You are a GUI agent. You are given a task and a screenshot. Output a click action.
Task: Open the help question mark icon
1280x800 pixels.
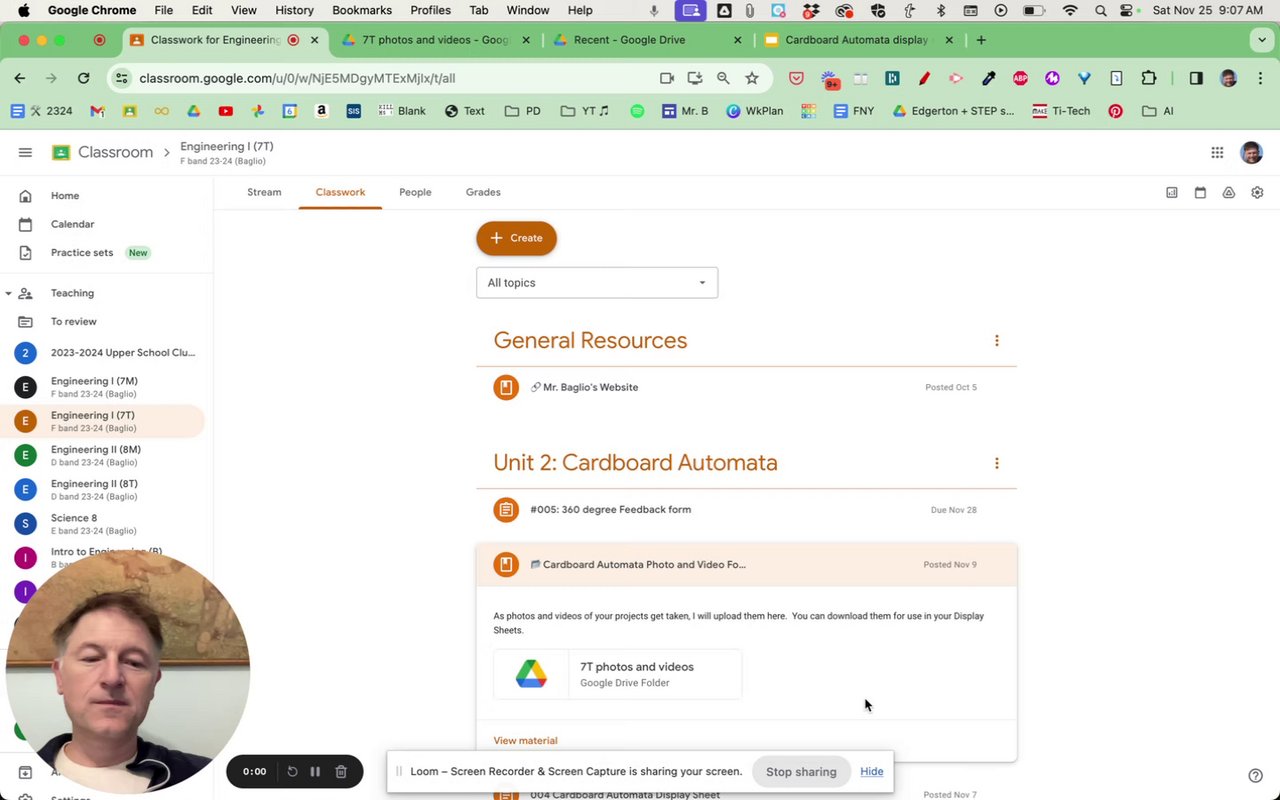(x=1255, y=775)
